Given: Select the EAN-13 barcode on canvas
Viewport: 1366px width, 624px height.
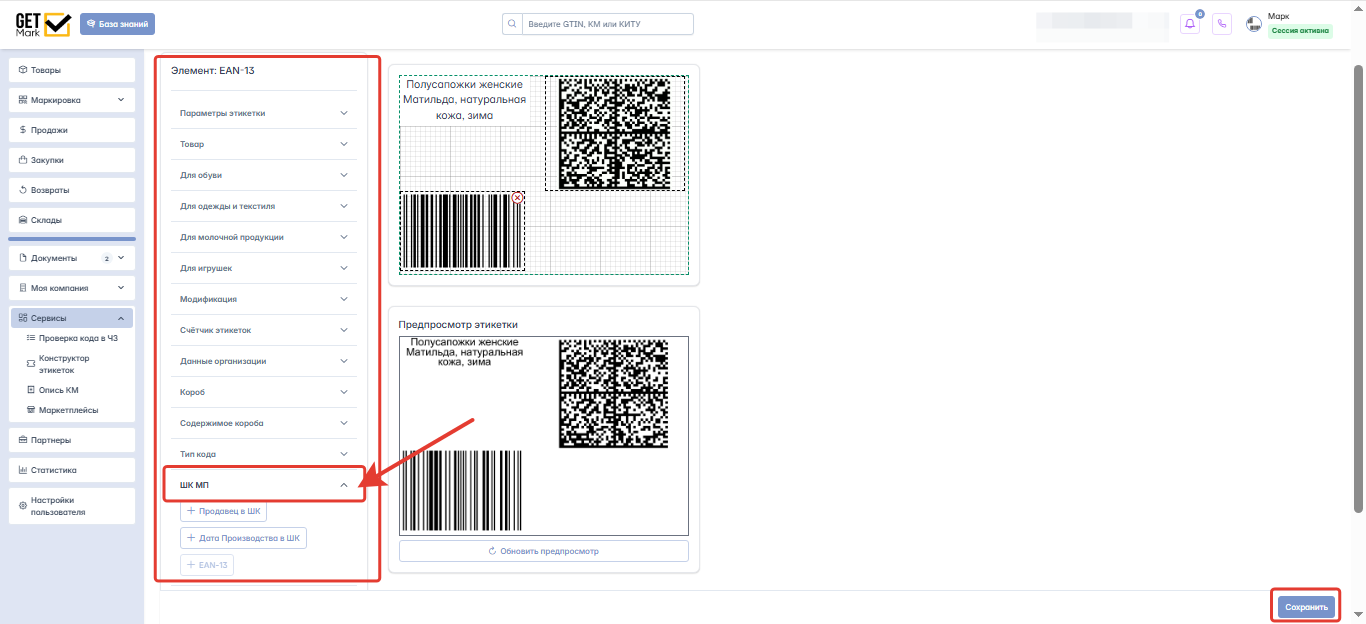Looking at the screenshot, I should click(462, 231).
